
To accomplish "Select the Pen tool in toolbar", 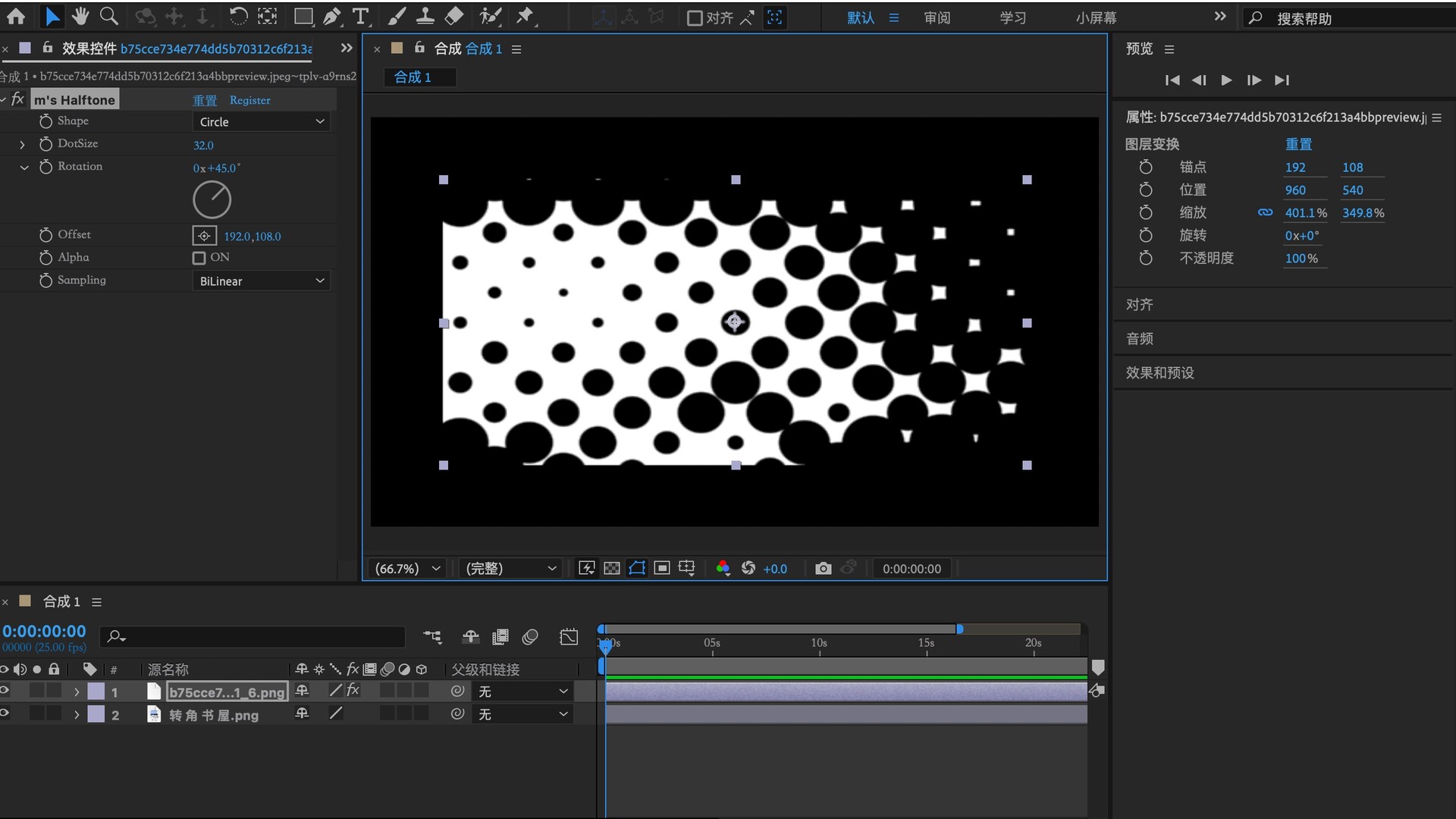I will [331, 17].
